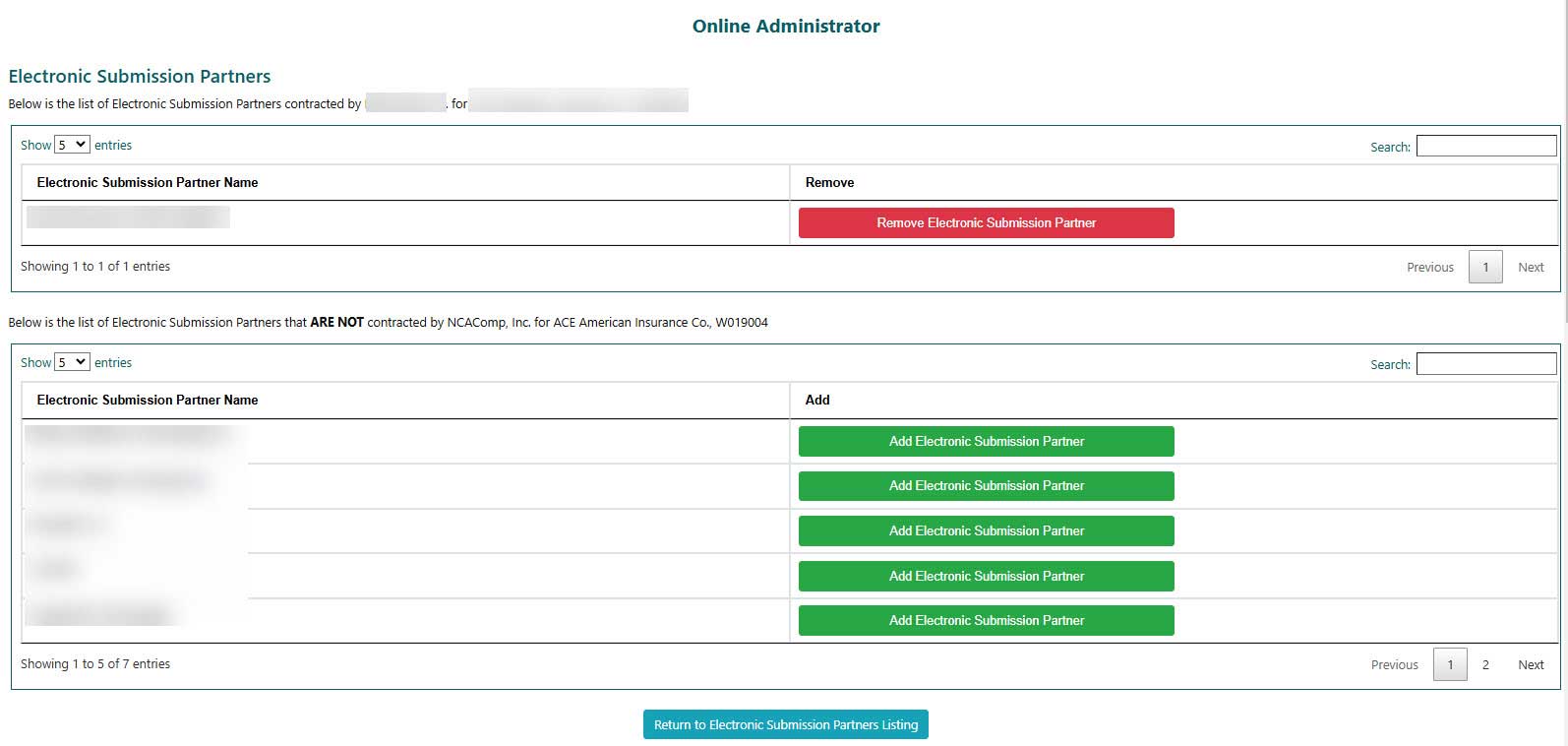Click Previous in the bottom table pagination
The image size is (1568, 746).
1394,664
